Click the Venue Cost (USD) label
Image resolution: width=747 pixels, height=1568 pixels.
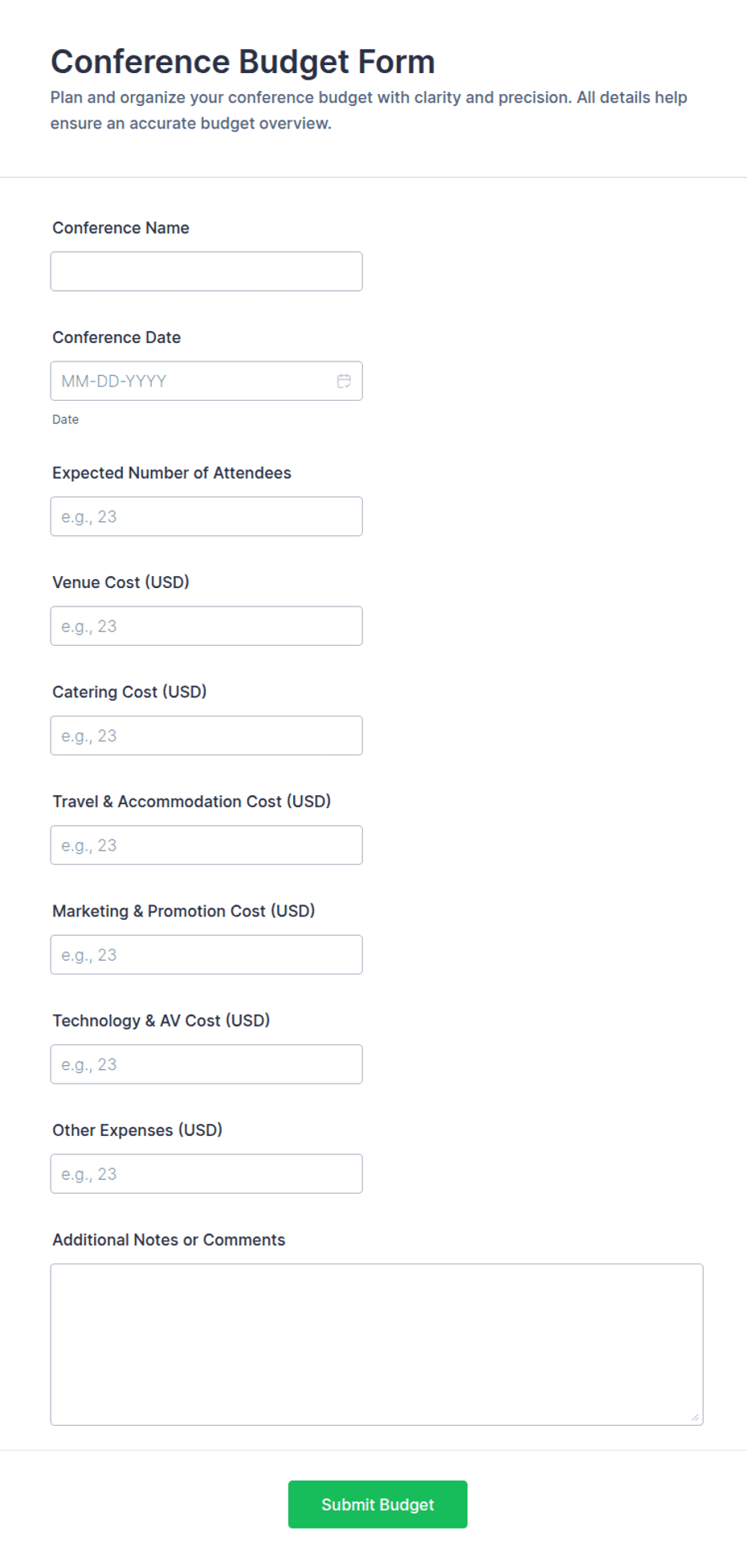coord(120,582)
